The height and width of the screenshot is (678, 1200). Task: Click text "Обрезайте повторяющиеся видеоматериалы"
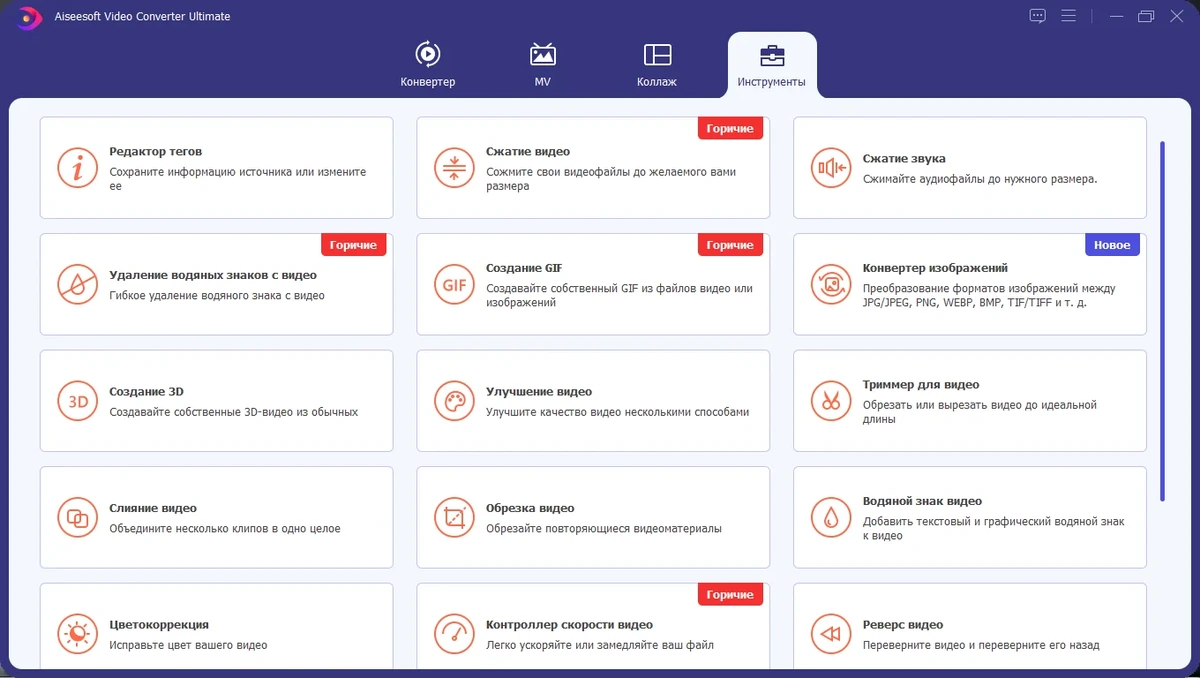pos(604,528)
